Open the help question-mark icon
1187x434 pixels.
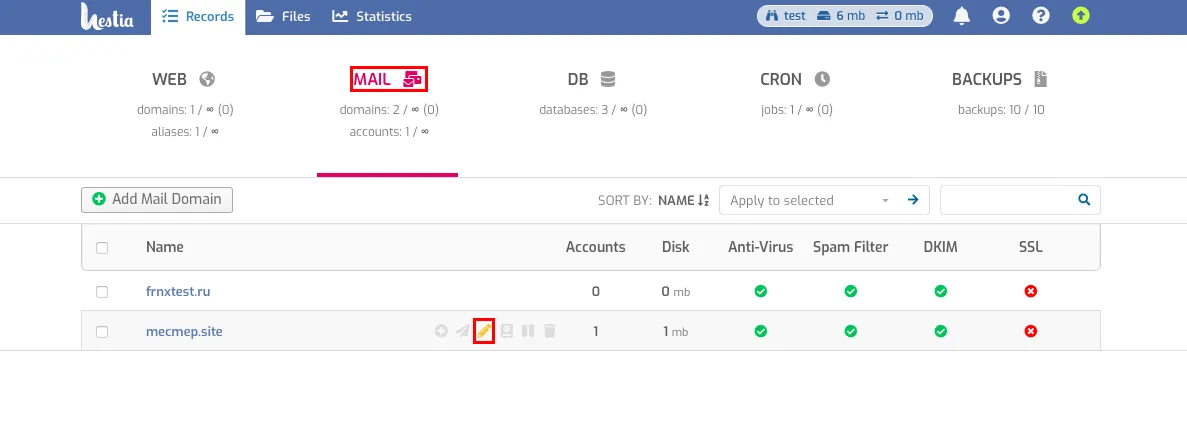pos(1041,16)
